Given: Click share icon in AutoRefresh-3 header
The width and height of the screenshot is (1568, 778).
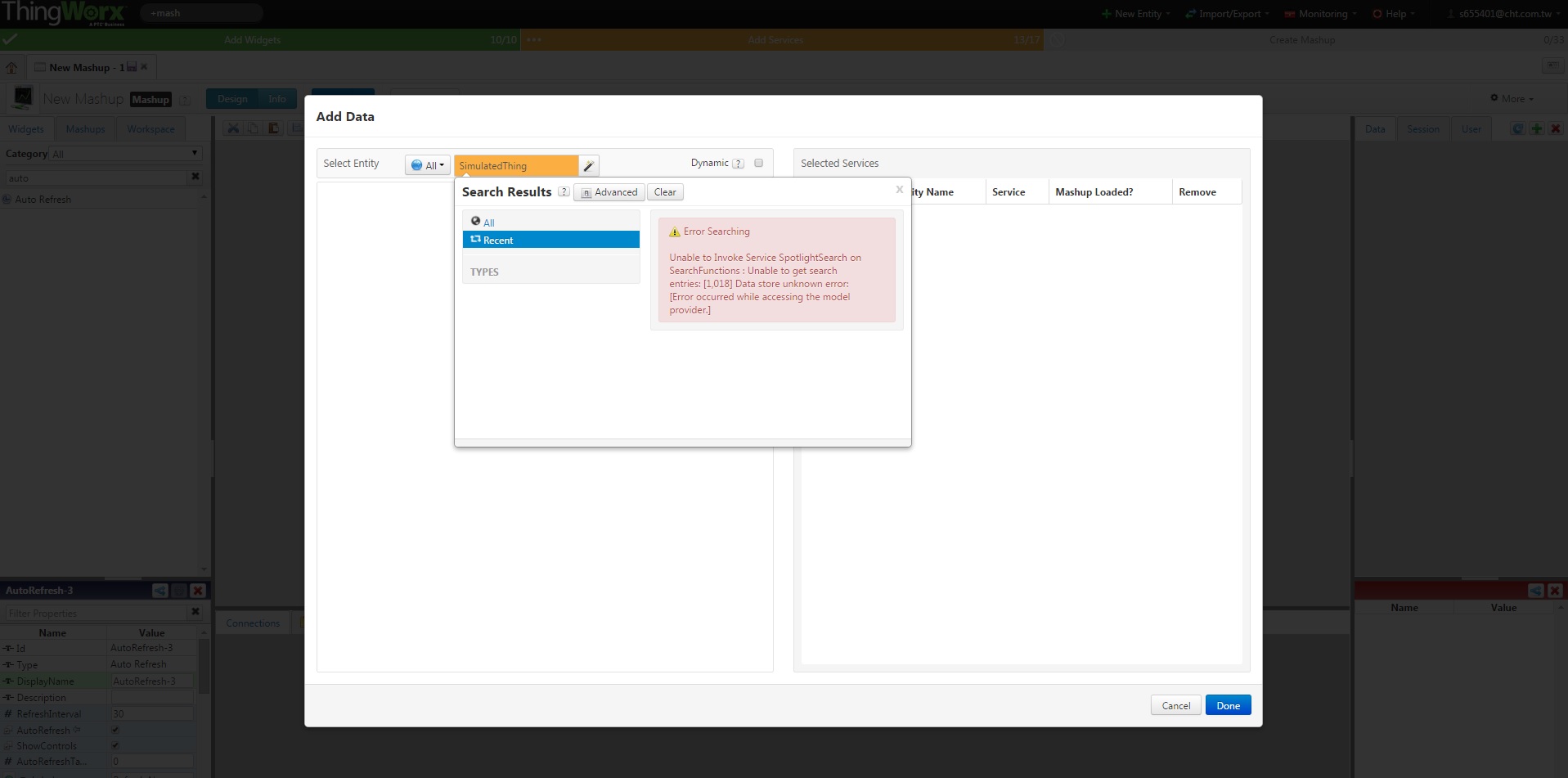Looking at the screenshot, I should coord(160,590).
